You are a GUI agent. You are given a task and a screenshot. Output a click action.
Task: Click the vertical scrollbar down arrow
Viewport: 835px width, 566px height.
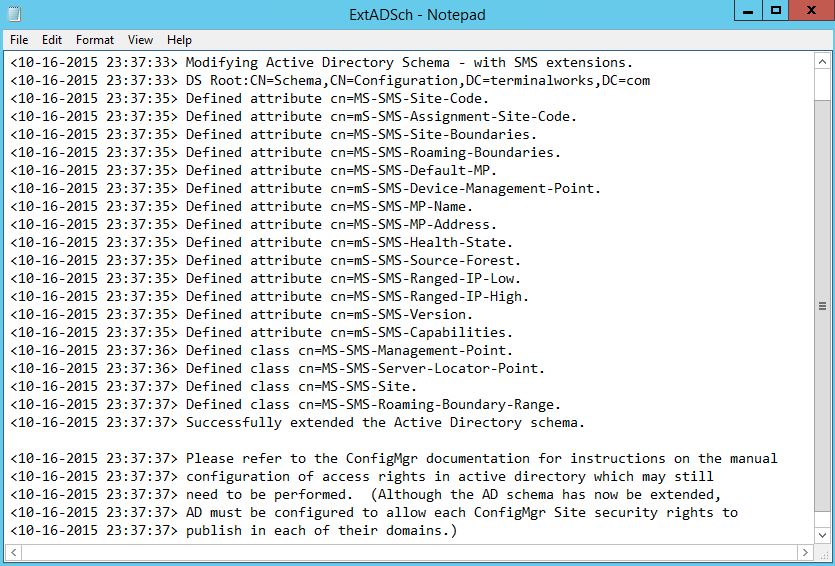[822, 535]
